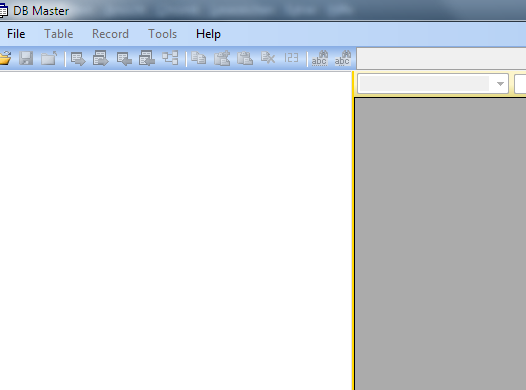
Task: Click the white box right of the combo box
Action: [520, 84]
